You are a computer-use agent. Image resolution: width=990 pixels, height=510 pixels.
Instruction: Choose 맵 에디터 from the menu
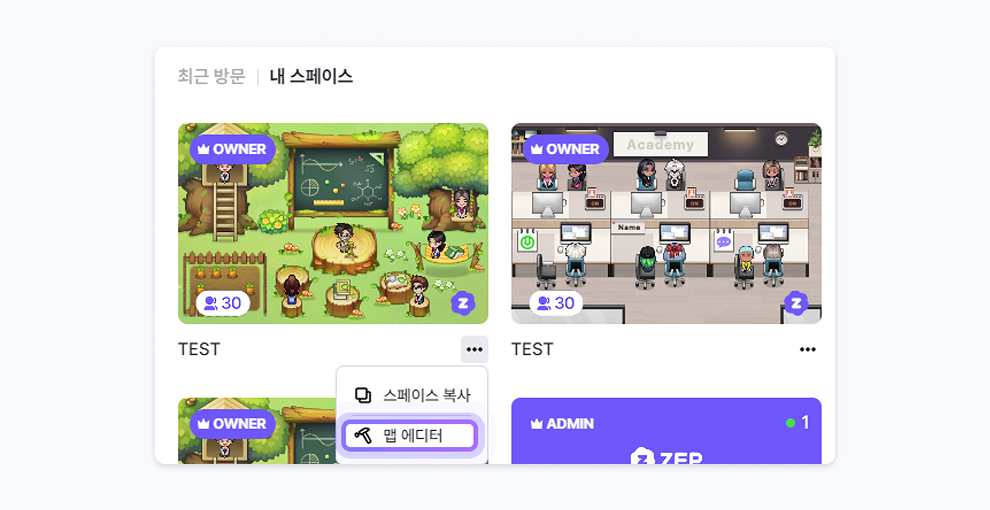coord(410,436)
